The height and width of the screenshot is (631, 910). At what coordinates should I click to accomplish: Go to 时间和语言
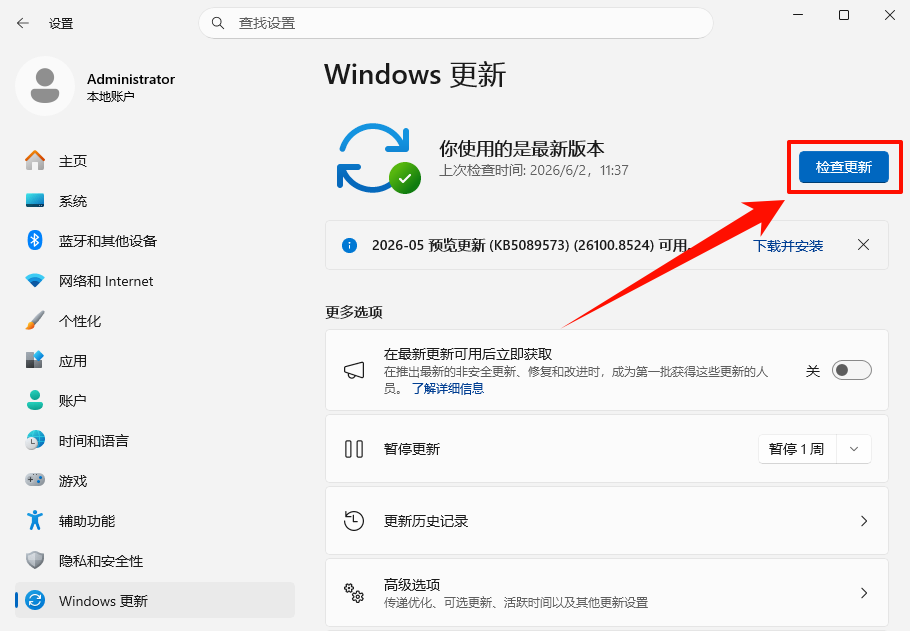(155, 440)
